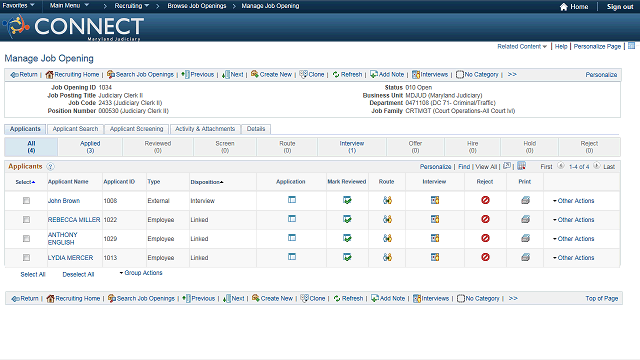Image resolution: width=640 pixels, height=360 pixels.
Task: Switch to the Applicant Screening tab
Action: coord(136,129)
